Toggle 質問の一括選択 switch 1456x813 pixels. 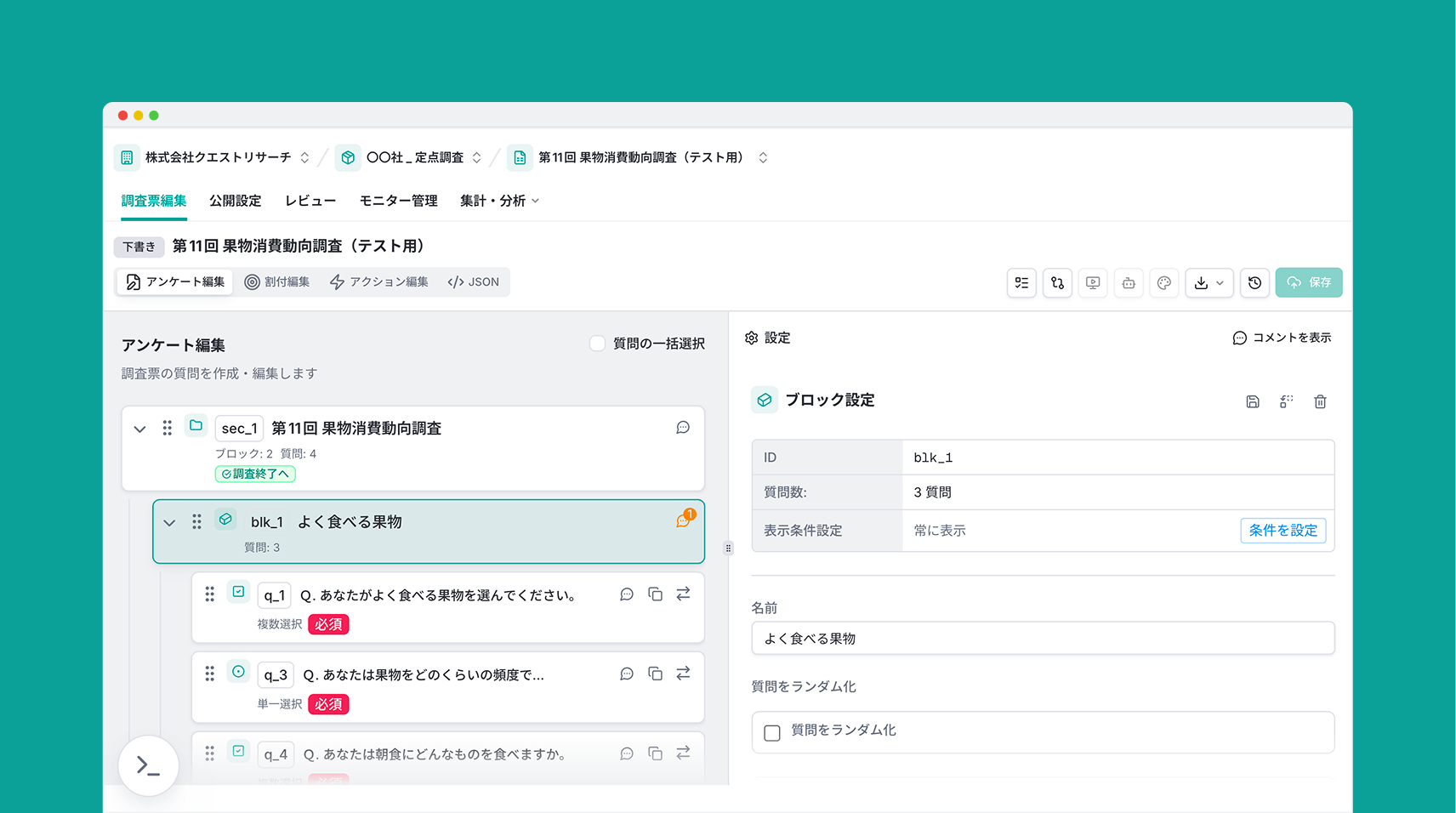point(598,344)
